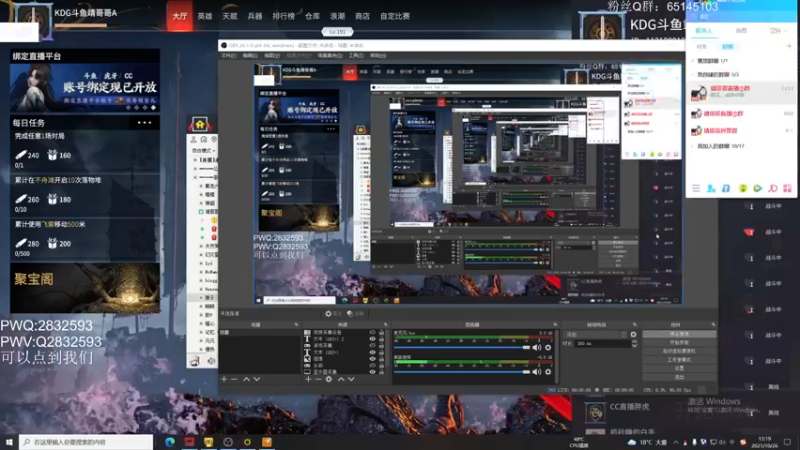Image resolution: width=800 pixels, height=450 pixels.
Task: Adjust transition duration stepper arrows
Action: [634, 344]
